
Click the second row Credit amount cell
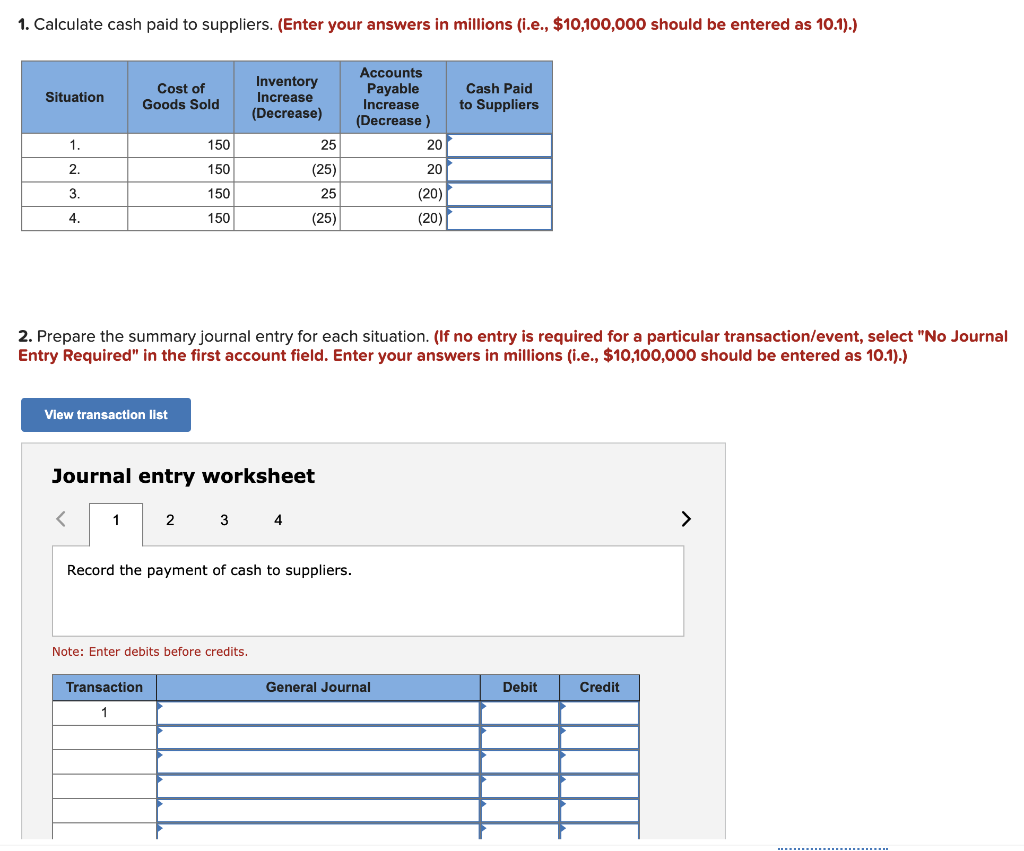point(599,737)
